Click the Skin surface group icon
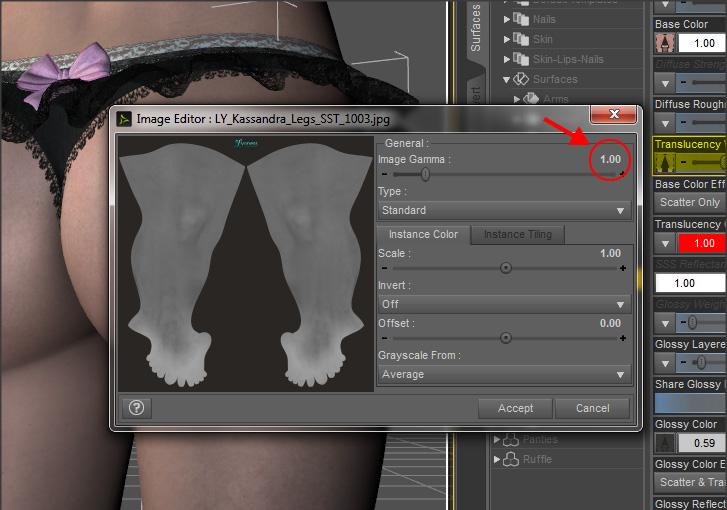Screen dimensions: 727x510 coord(521,39)
